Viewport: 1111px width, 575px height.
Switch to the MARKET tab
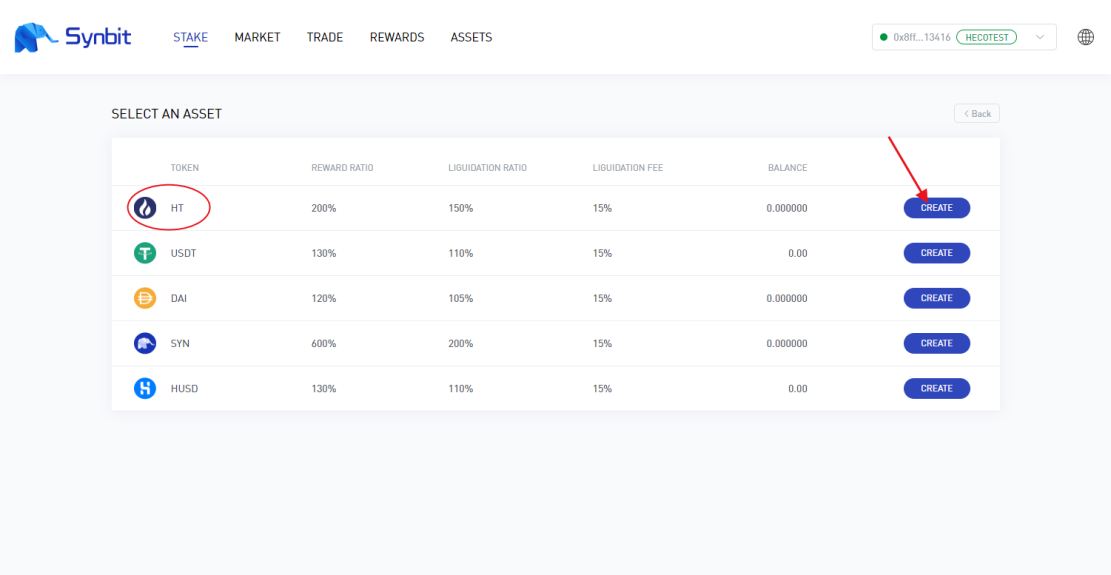coord(257,38)
